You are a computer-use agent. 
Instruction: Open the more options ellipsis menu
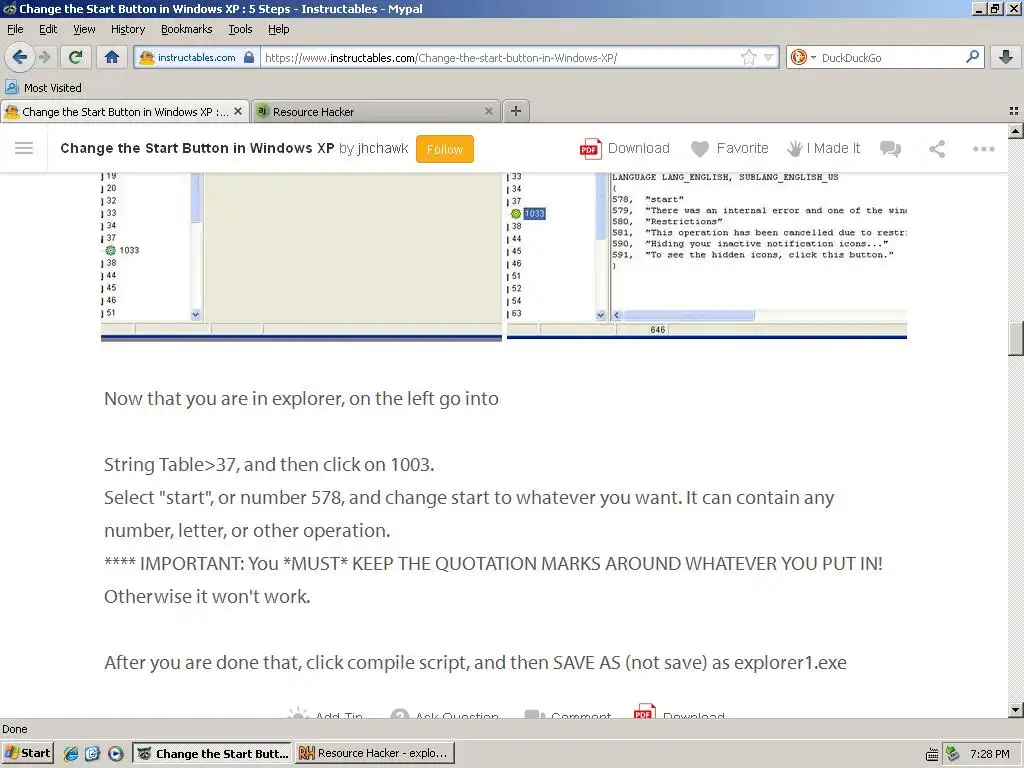pyautogui.click(x=984, y=149)
